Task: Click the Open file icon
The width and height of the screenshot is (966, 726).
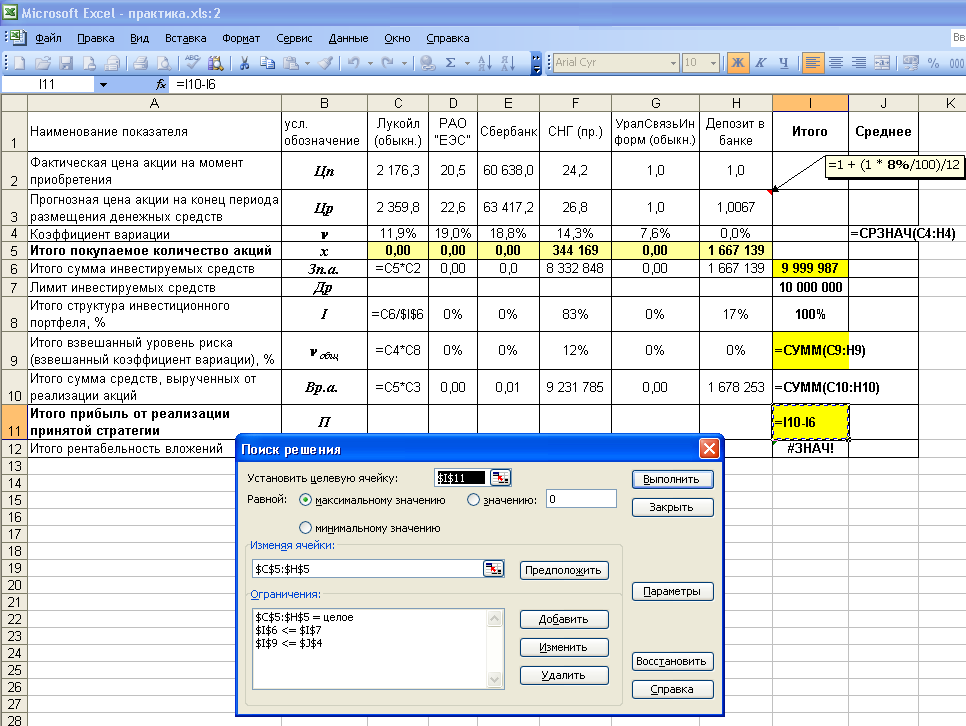Action: coord(43,63)
